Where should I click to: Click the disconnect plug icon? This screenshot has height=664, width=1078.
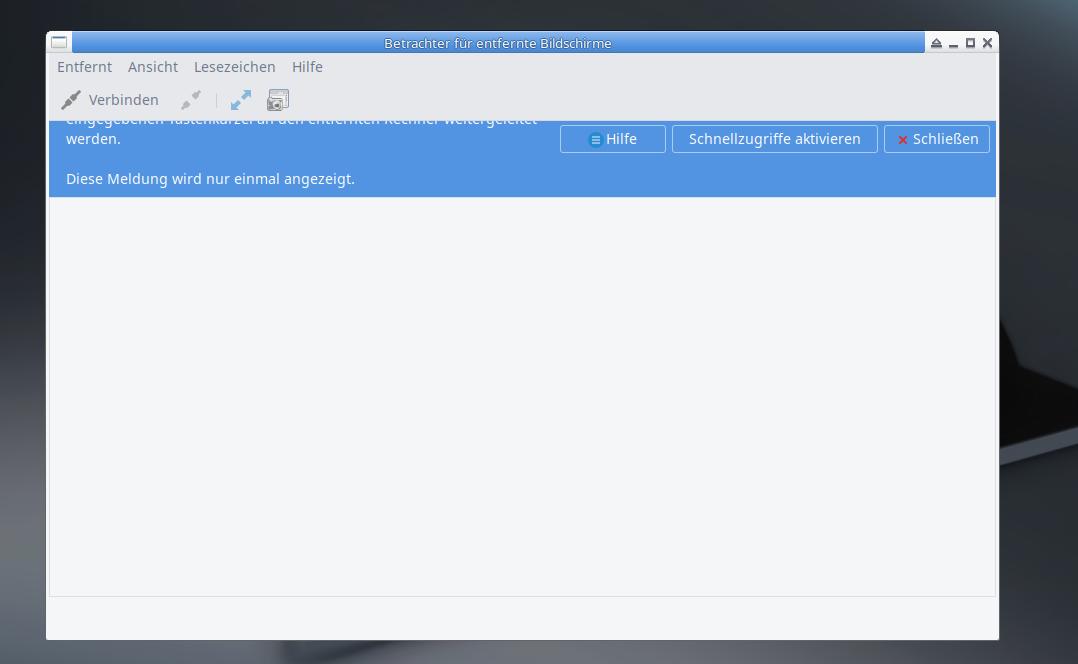pos(190,100)
